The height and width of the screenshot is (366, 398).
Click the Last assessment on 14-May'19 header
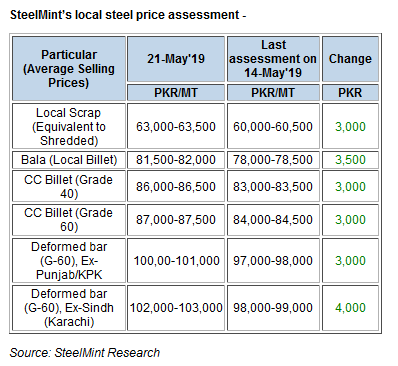pyautogui.click(x=273, y=59)
